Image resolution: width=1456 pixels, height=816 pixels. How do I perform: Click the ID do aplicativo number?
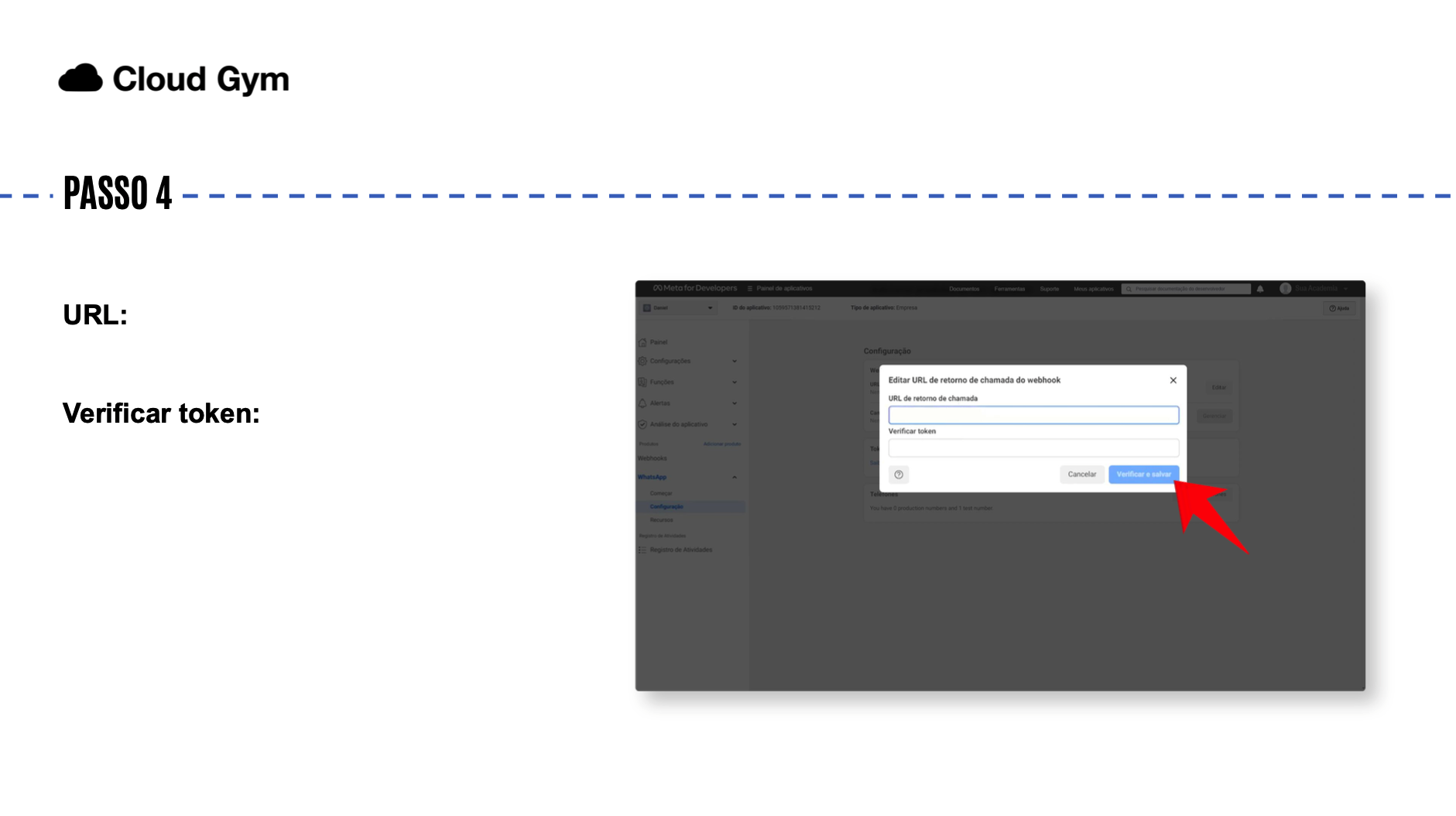click(797, 308)
